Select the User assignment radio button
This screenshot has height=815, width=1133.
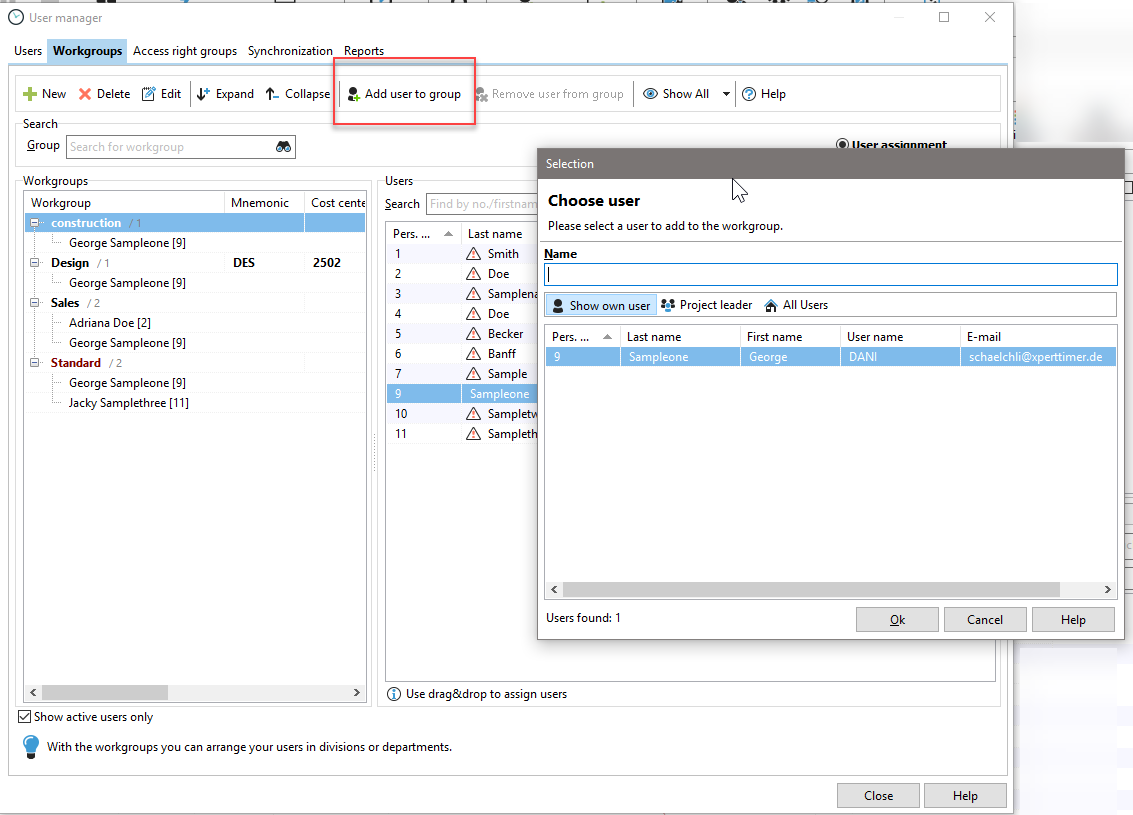[x=842, y=145]
